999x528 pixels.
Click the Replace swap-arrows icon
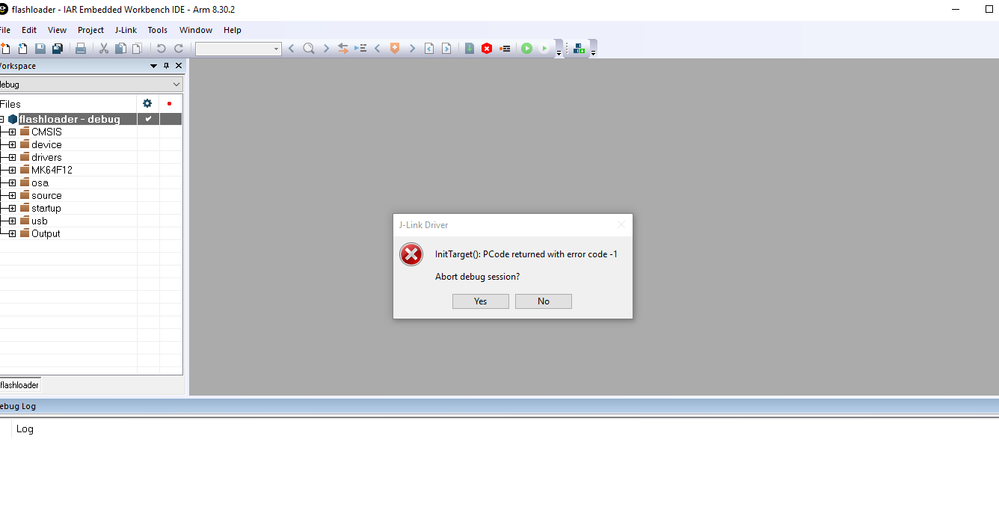pos(343,48)
